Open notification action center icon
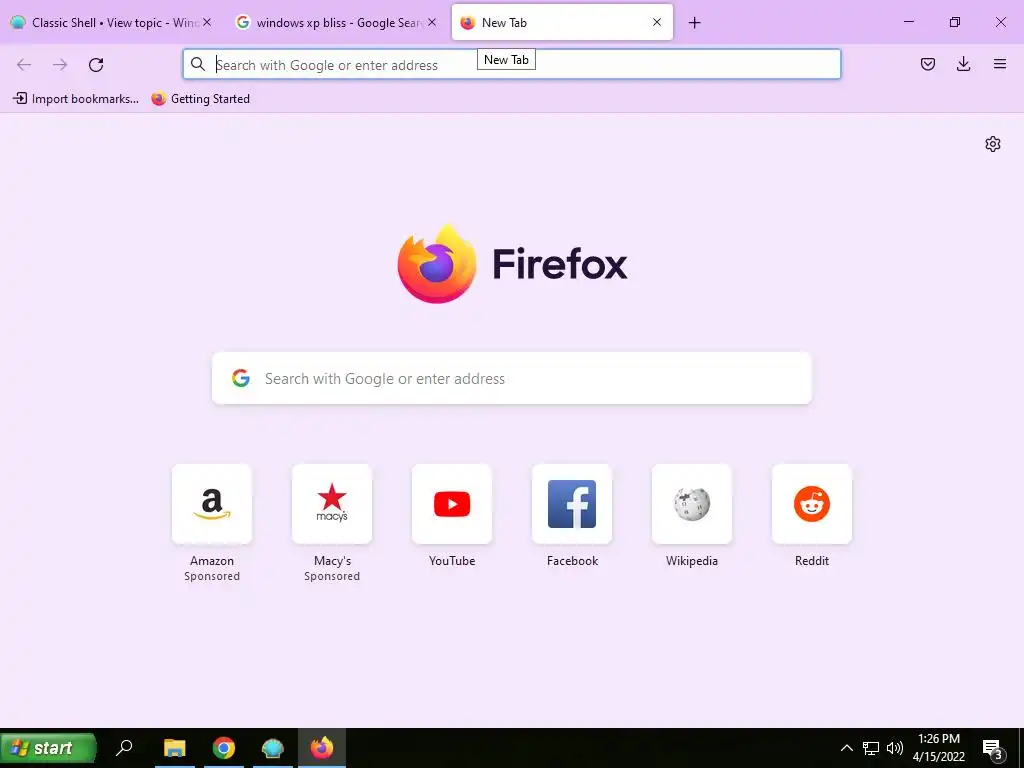The image size is (1024, 768). (992, 749)
